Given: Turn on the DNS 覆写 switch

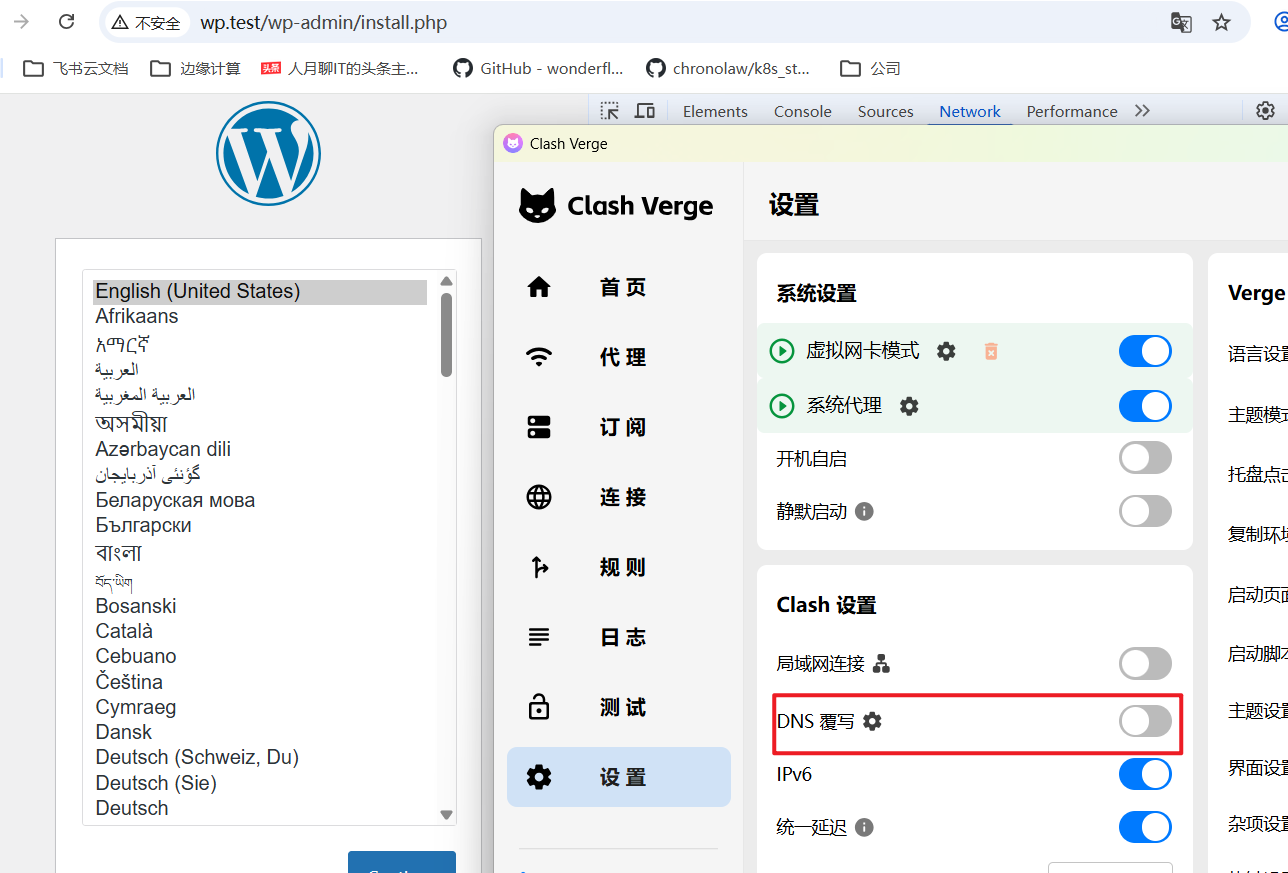Looking at the screenshot, I should 1145,721.
